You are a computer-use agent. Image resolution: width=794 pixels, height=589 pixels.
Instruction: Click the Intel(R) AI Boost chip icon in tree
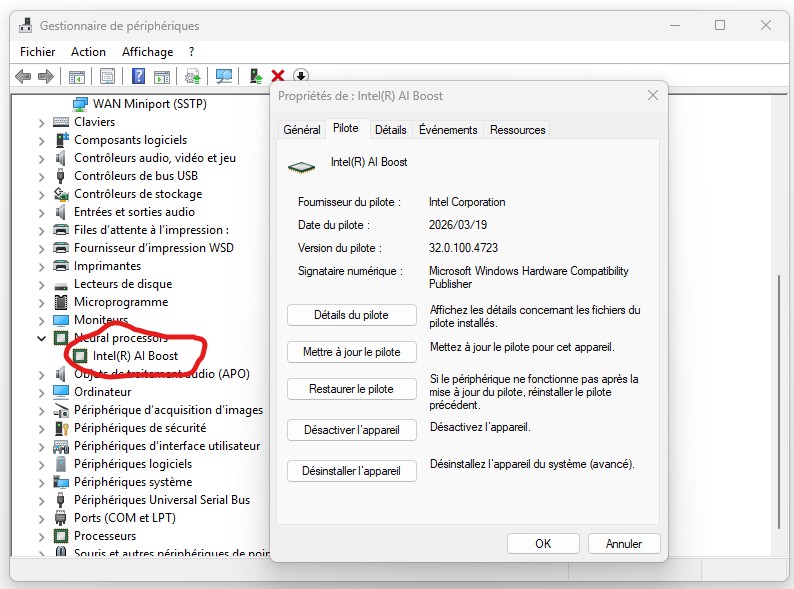pyautogui.click(x=80, y=356)
